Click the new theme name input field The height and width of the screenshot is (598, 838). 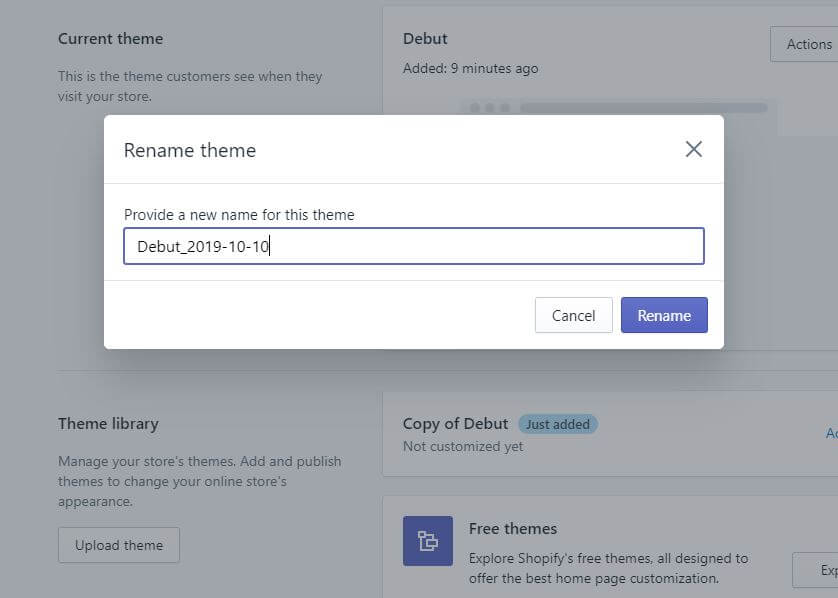(414, 246)
